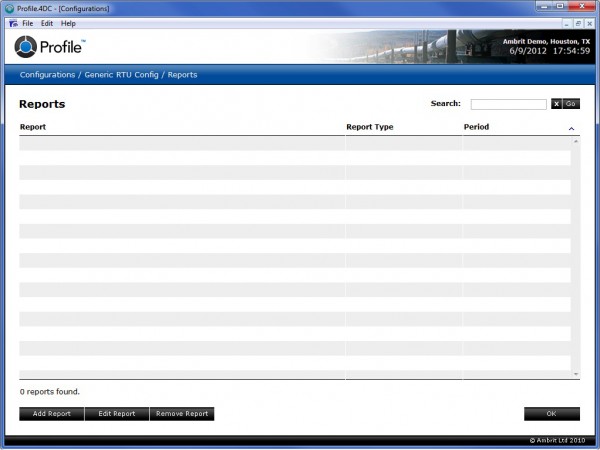Clear search with the X button
The height and width of the screenshot is (450, 600).
click(x=556, y=104)
